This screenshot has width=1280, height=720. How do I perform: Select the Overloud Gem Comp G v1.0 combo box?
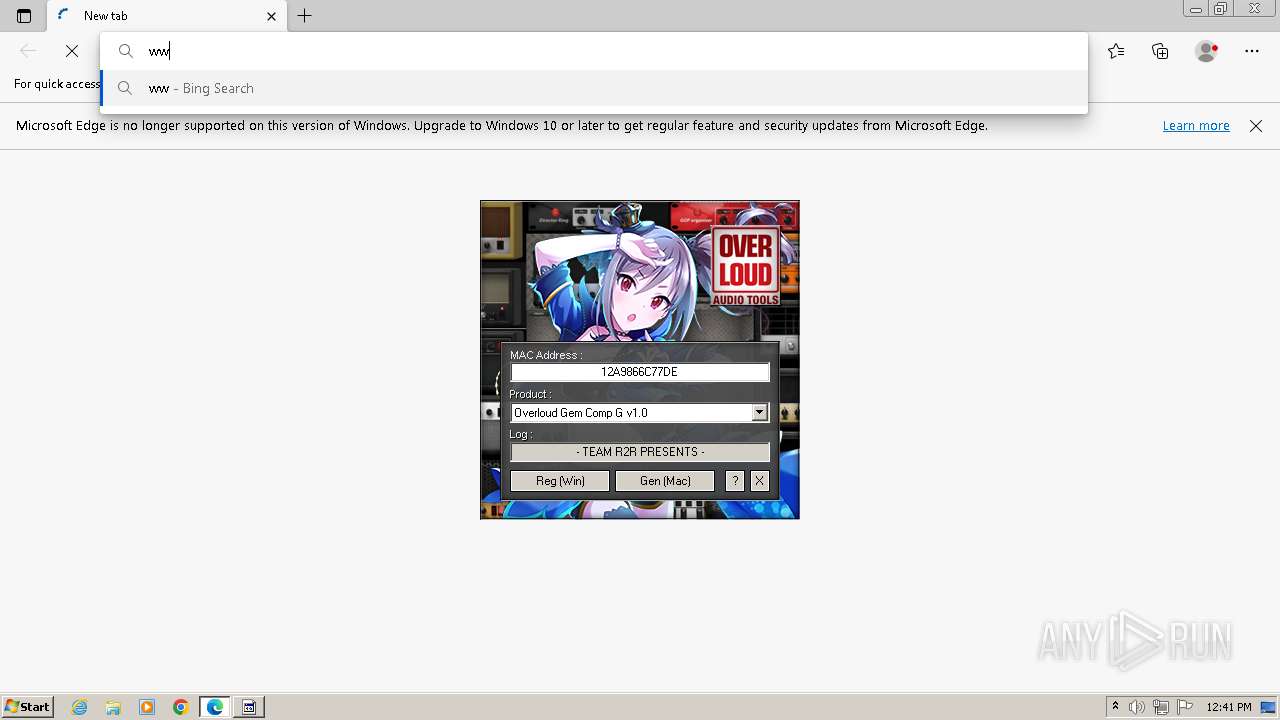tap(640, 412)
